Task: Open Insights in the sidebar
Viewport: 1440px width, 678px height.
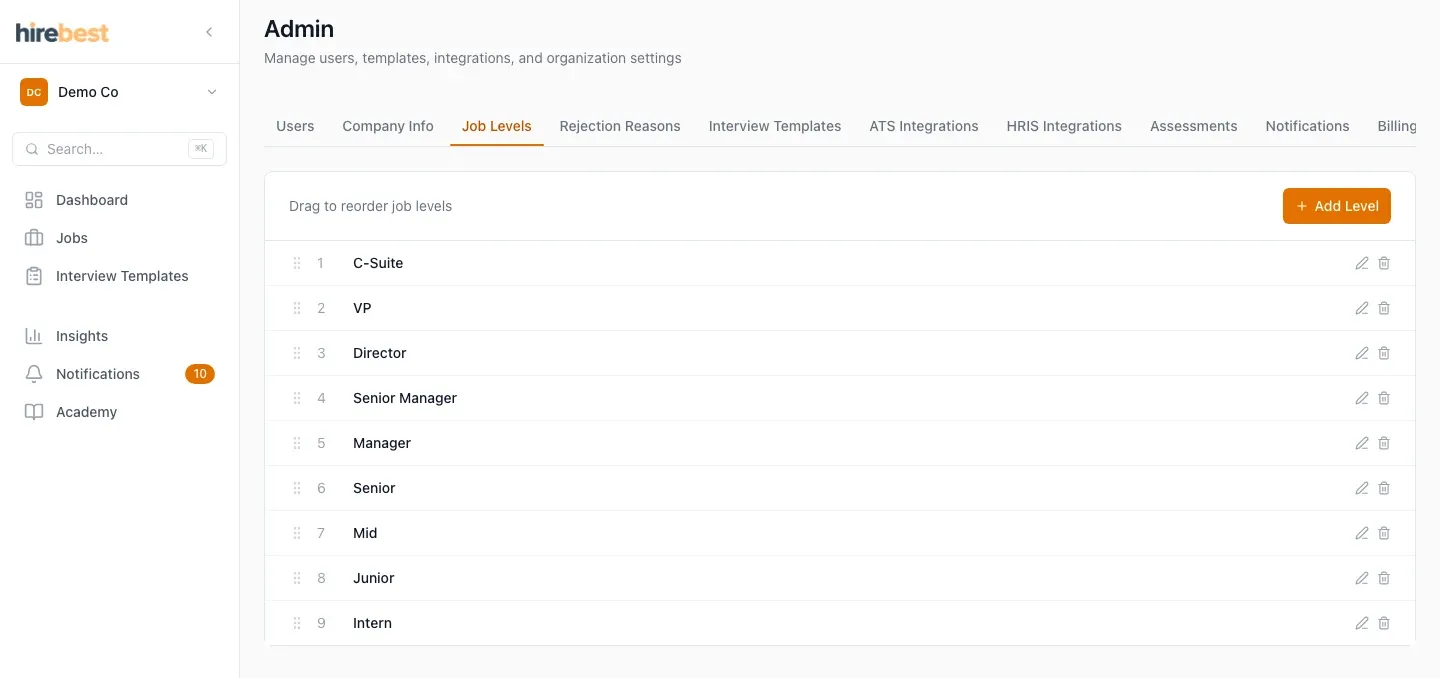Action: pos(120,336)
